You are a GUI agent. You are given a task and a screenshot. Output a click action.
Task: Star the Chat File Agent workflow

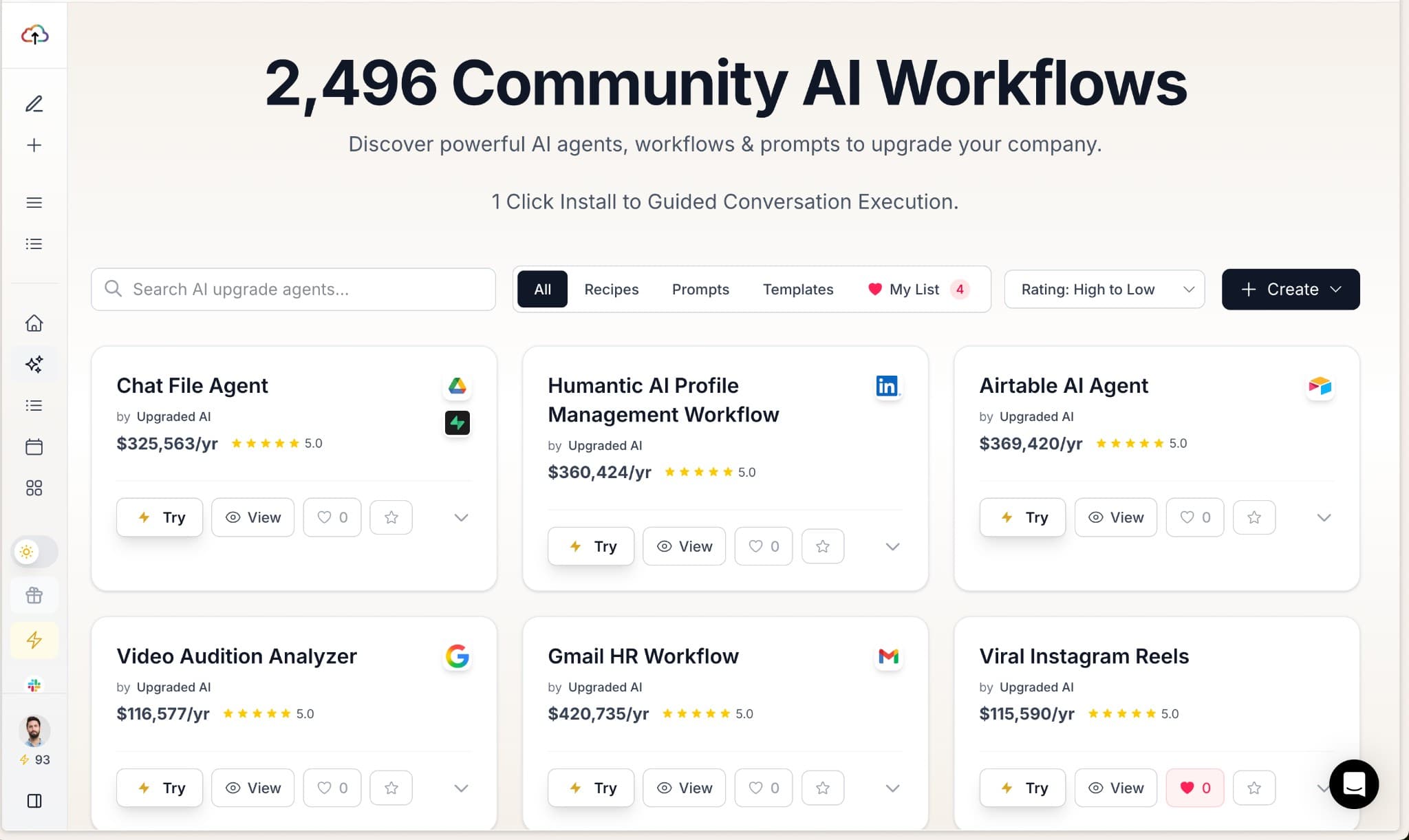(x=391, y=517)
